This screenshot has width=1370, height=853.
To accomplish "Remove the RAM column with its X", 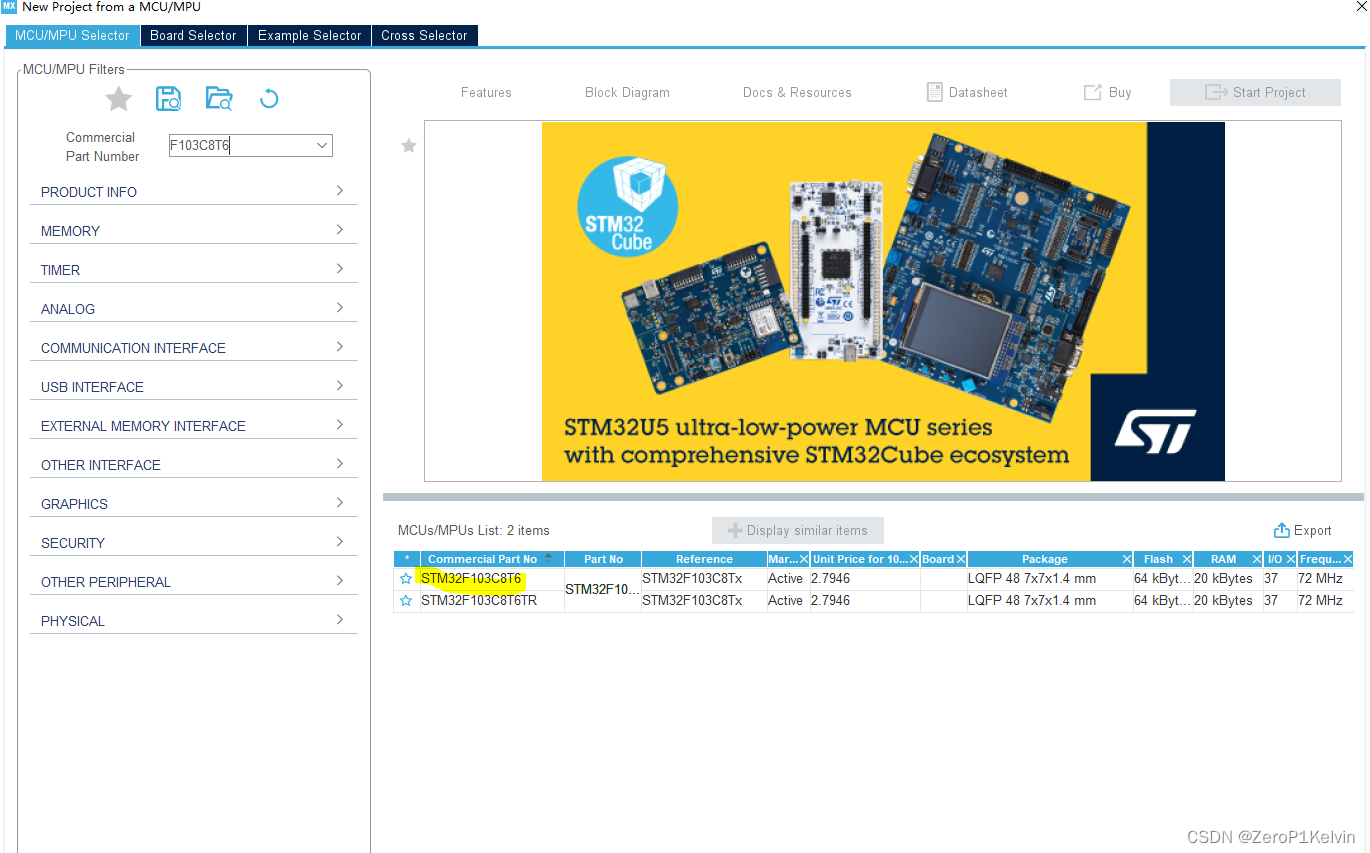I will coord(1257,559).
